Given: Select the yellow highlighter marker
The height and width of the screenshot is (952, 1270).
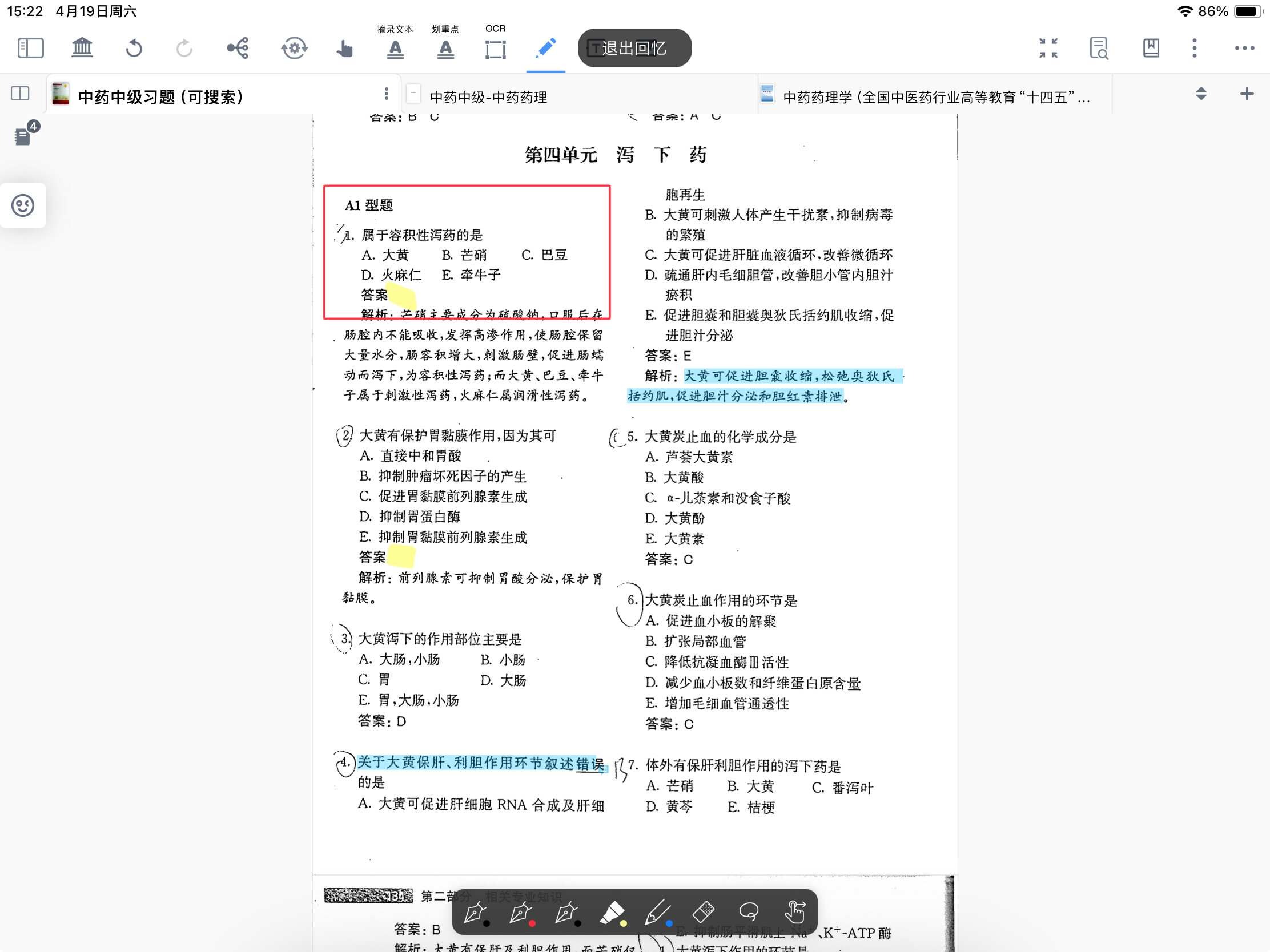Looking at the screenshot, I should [x=613, y=914].
